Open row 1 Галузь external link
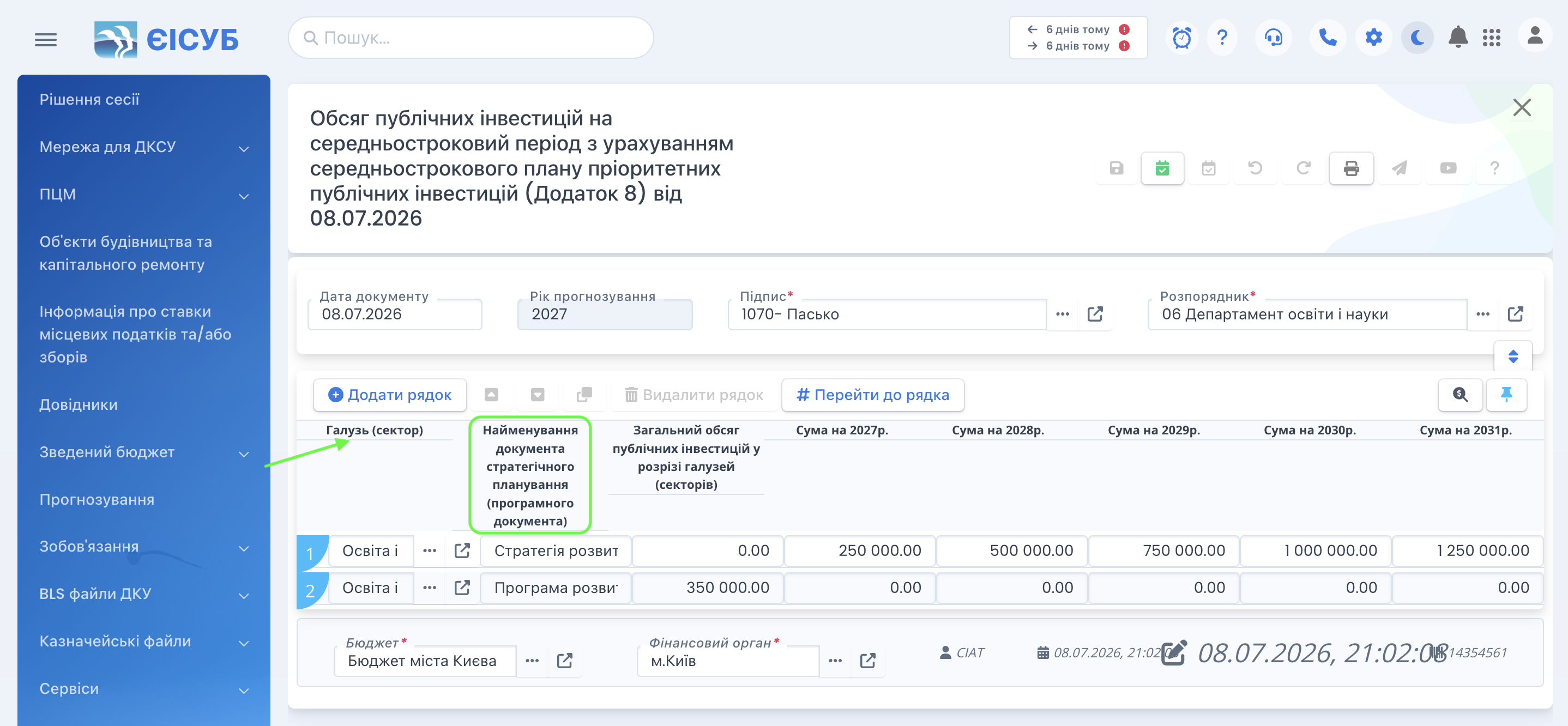 (x=462, y=550)
